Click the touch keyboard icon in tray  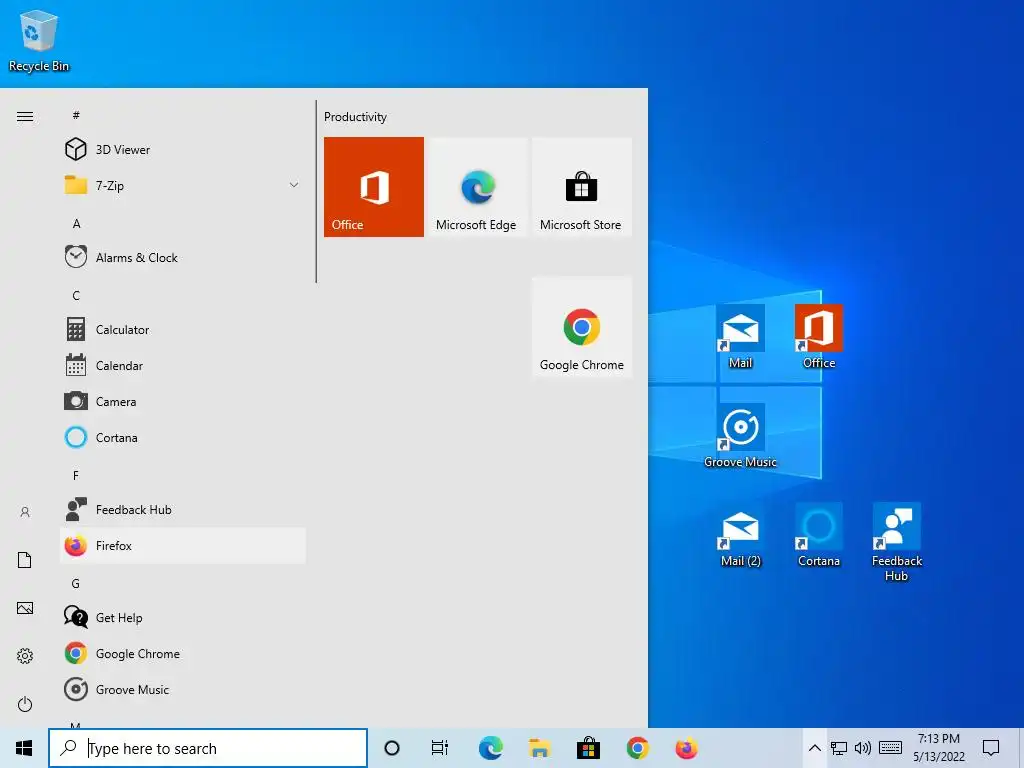(x=890, y=748)
